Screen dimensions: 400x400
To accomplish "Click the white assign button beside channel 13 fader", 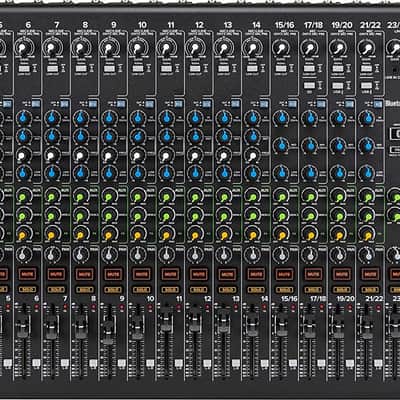I will point(236,363).
